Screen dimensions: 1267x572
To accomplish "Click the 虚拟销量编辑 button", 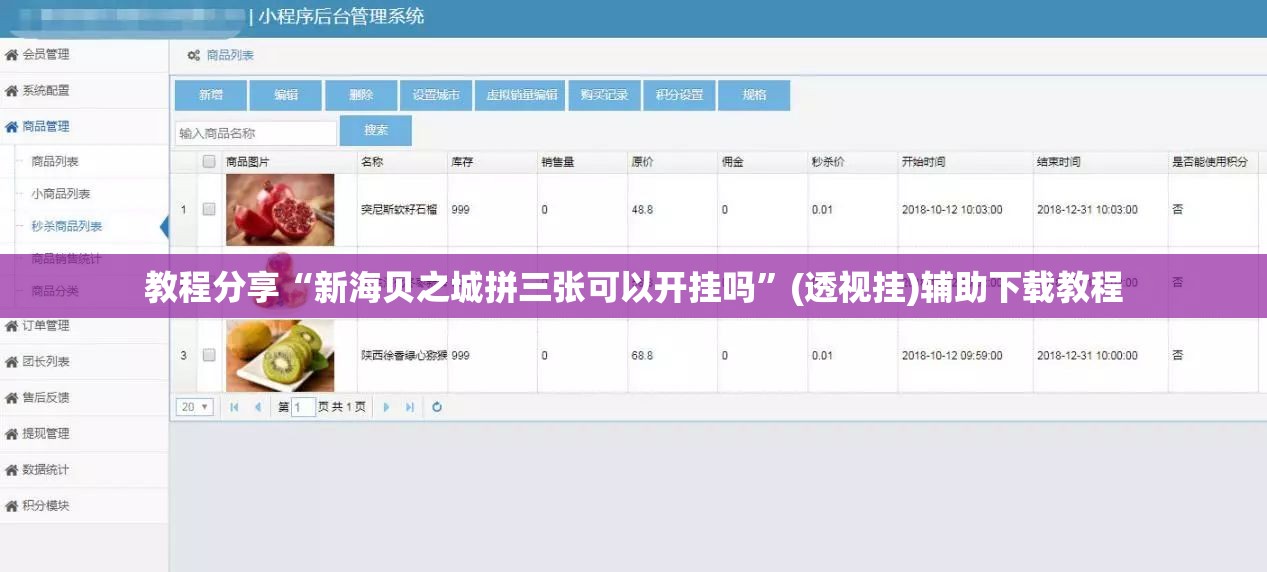I will click(520, 95).
